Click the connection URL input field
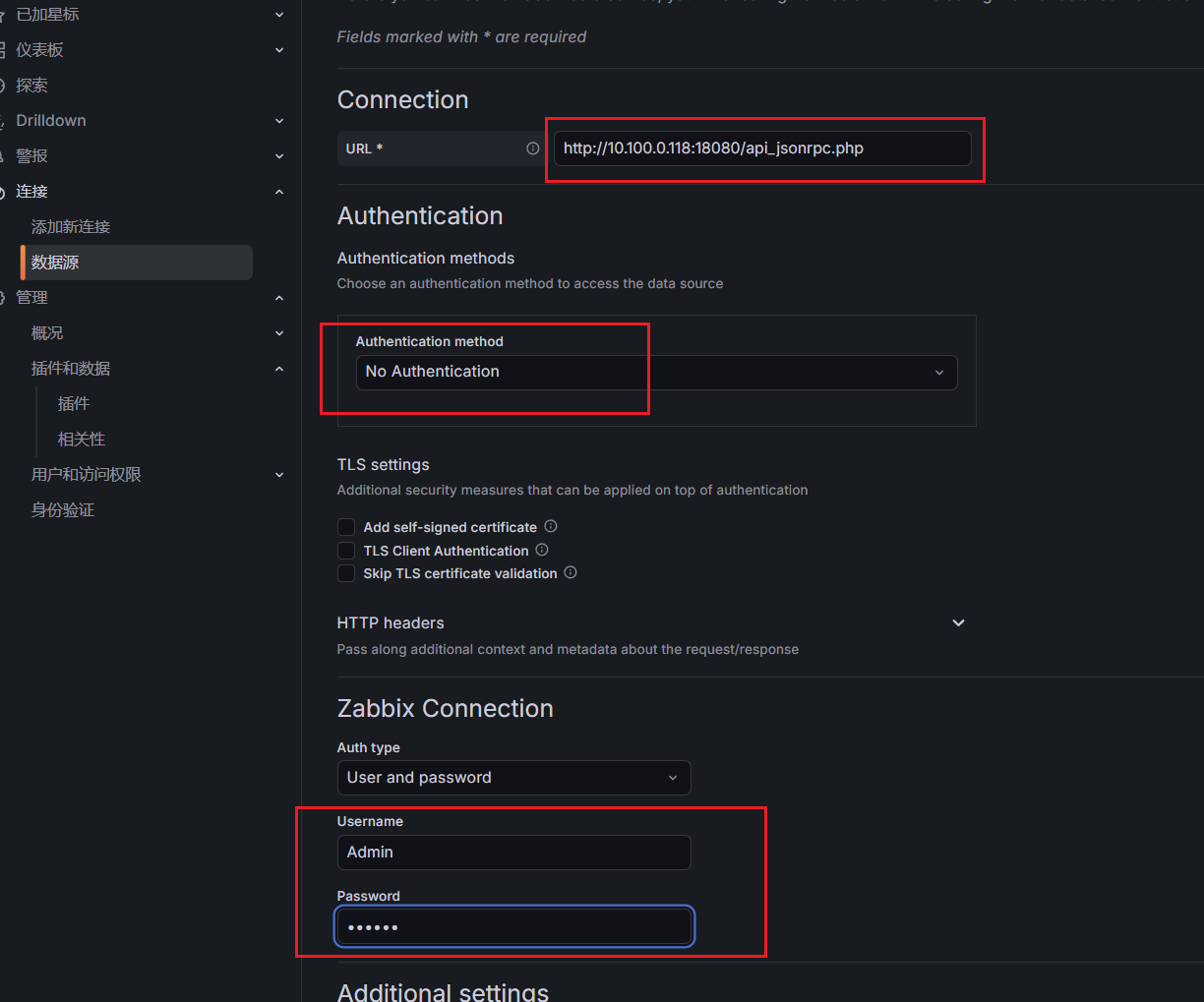1204x1002 pixels. pos(761,148)
